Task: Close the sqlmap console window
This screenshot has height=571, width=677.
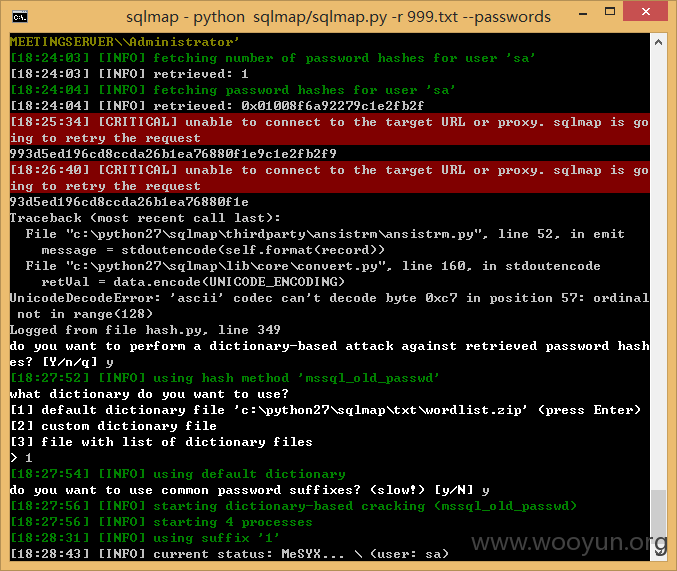Action: (645, 12)
